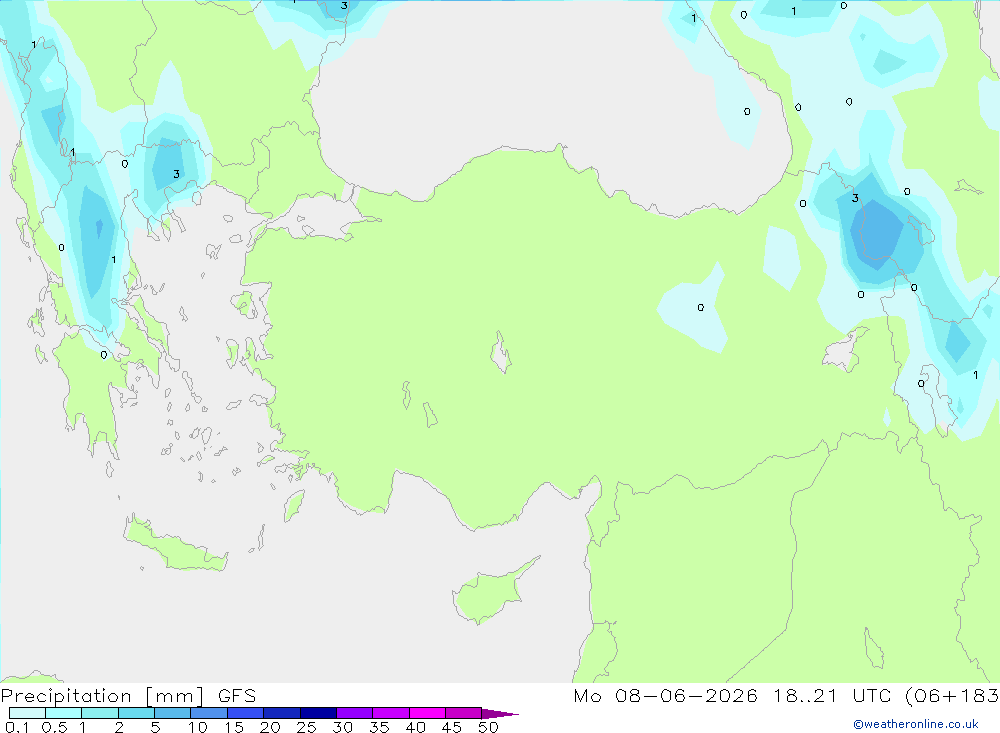This screenshot has height=733, width=1000.
Task: Pick the 15–20 mm blue legend swatch
Action: (x=246, y=713)
